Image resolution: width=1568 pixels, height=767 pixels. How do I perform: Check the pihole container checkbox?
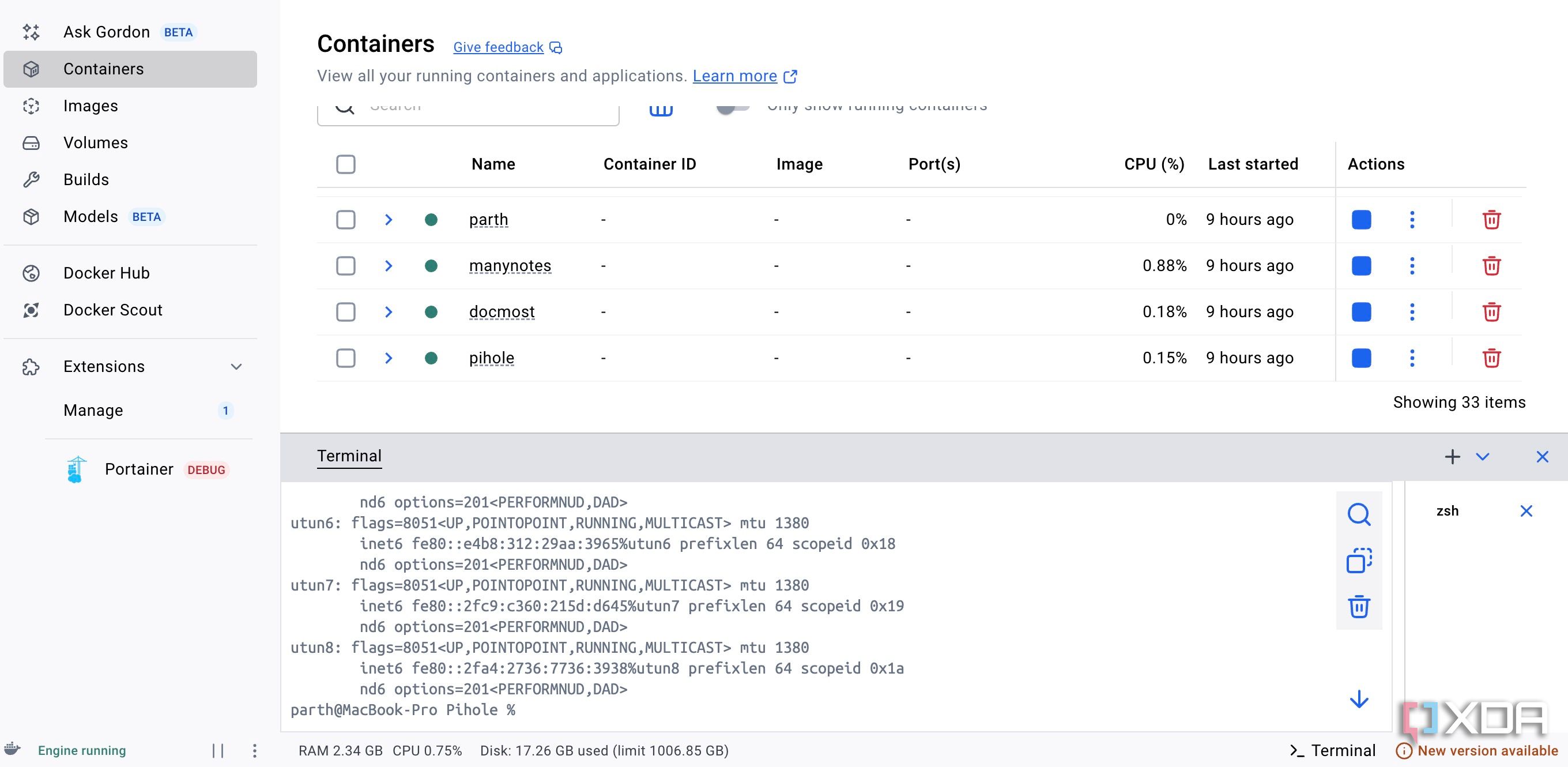(x=346, y=358)
